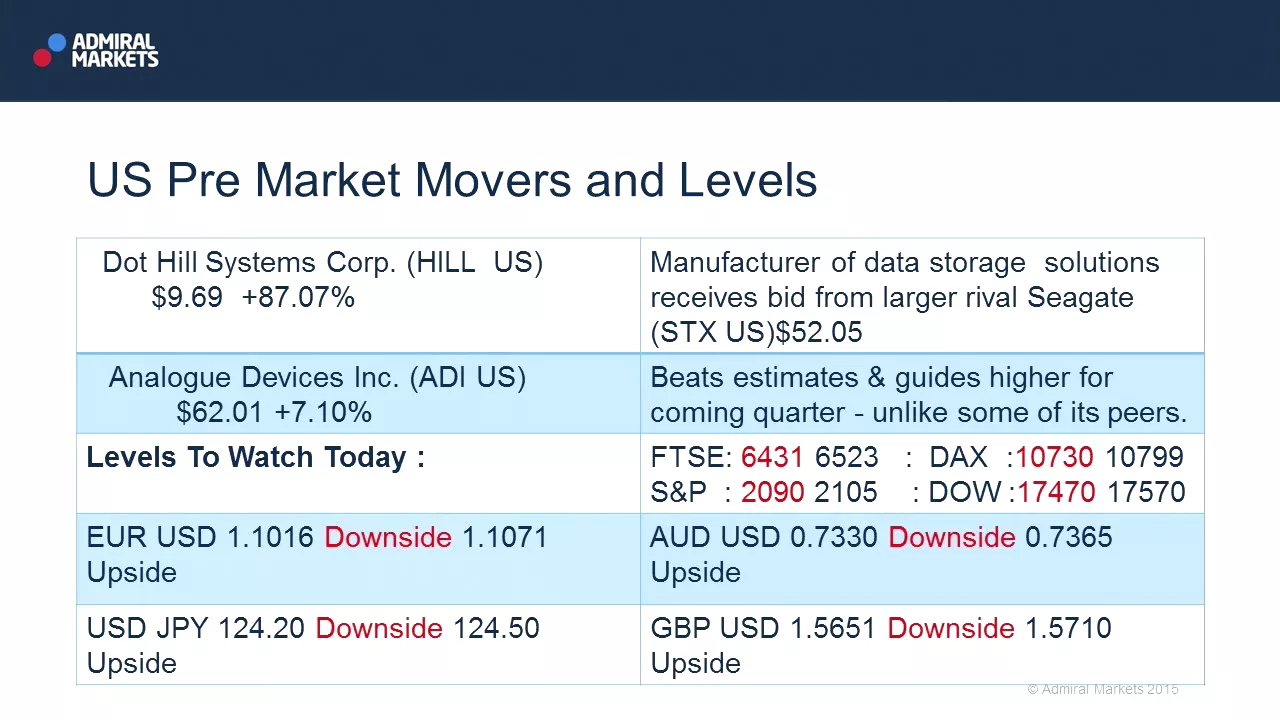Screen dimensions: 1280x720
Task: Click the Beats estimates description cell
Action: [922, 394]
